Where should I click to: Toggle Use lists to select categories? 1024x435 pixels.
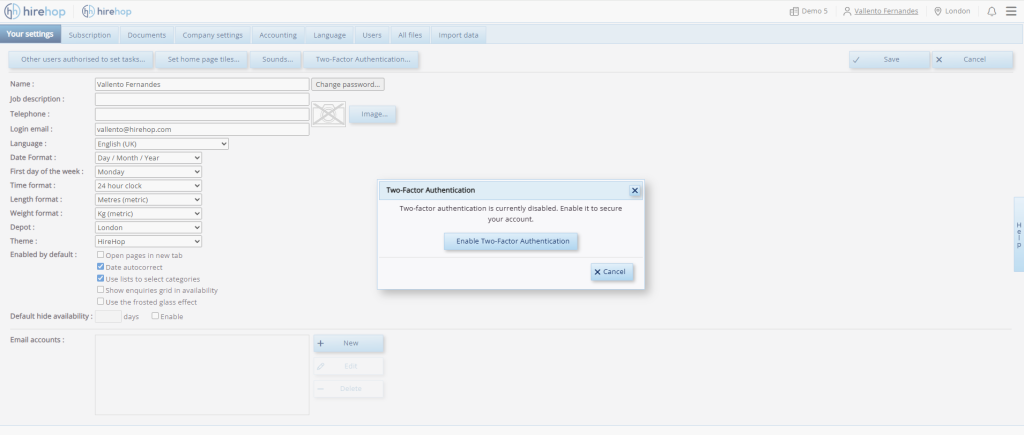(x=101, y=278)
